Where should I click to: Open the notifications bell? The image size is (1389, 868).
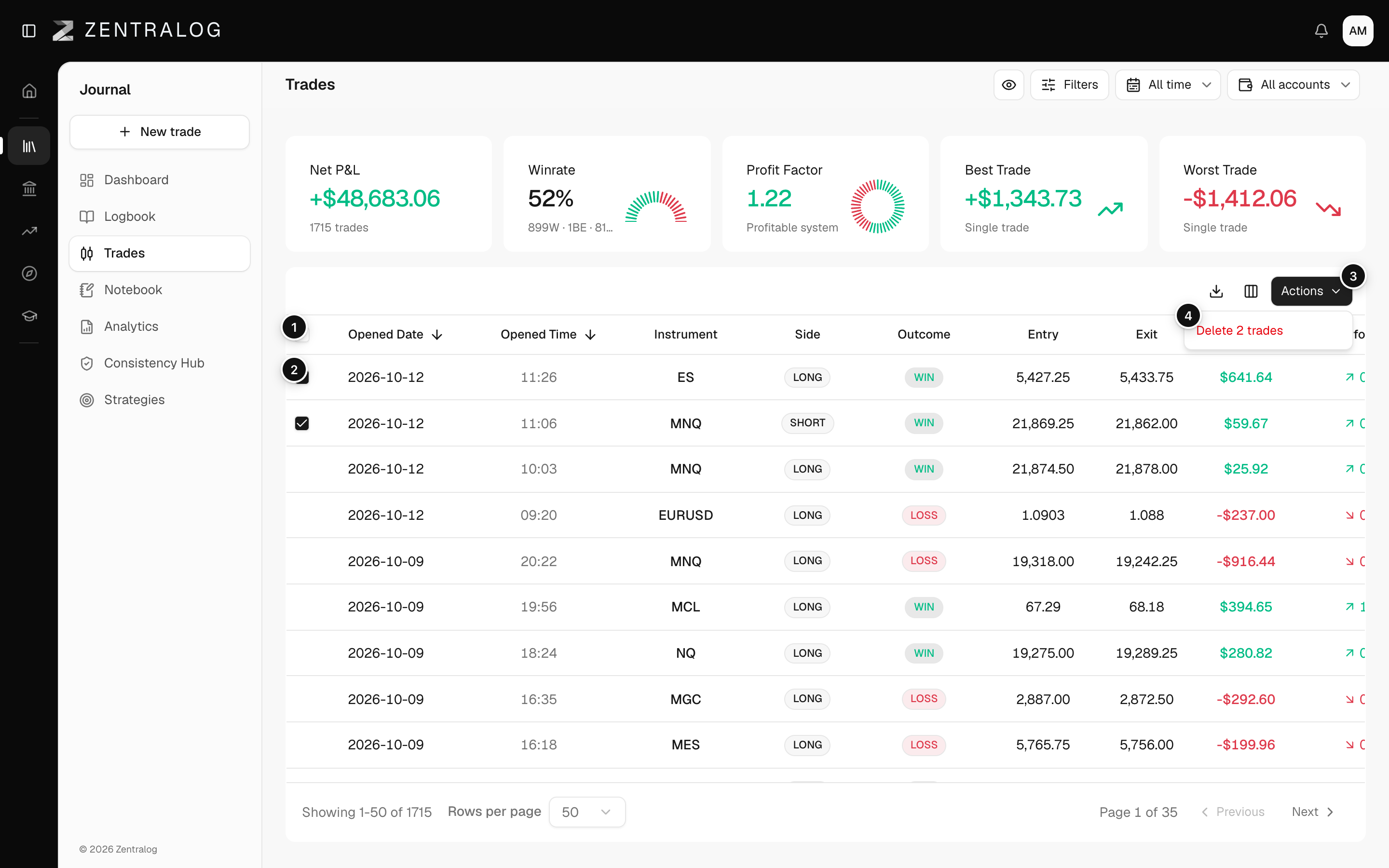[x=1321, y=30]
